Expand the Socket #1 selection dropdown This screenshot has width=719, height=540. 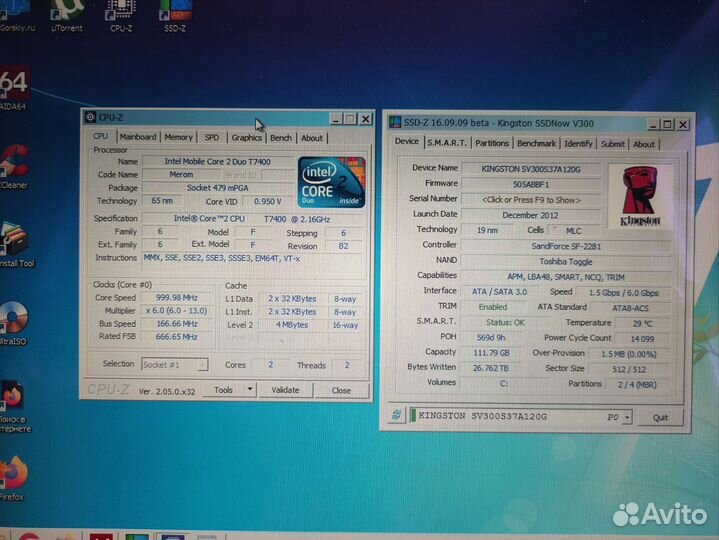tap(202, 365)
